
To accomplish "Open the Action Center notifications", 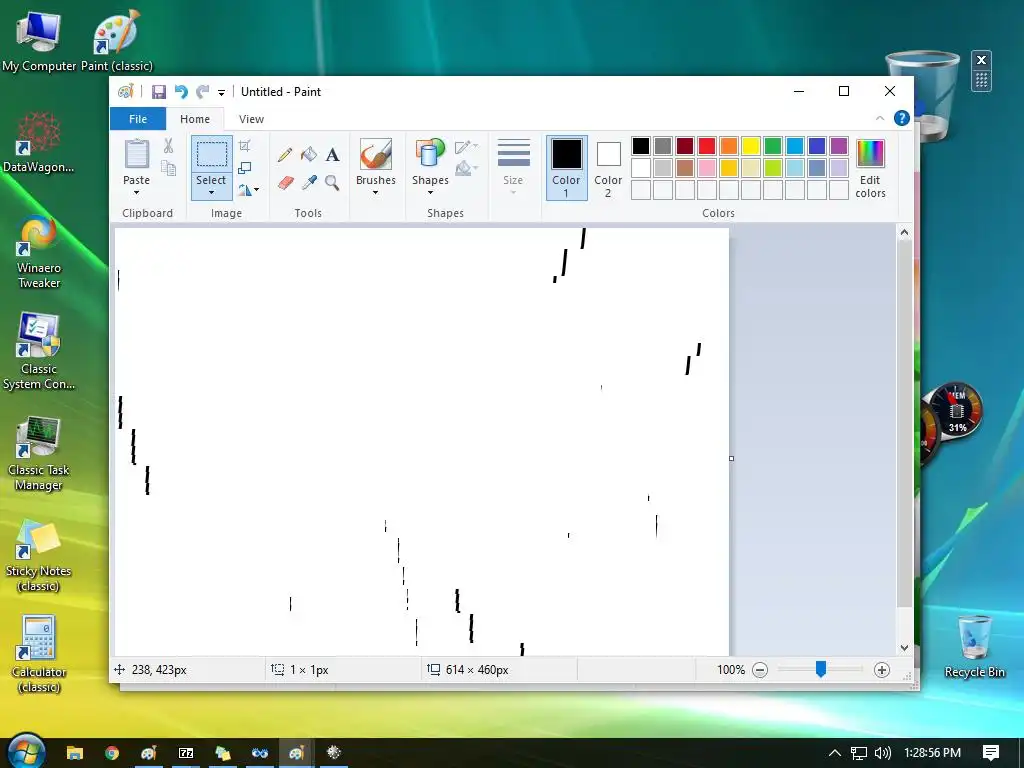I will coord(991,753).
